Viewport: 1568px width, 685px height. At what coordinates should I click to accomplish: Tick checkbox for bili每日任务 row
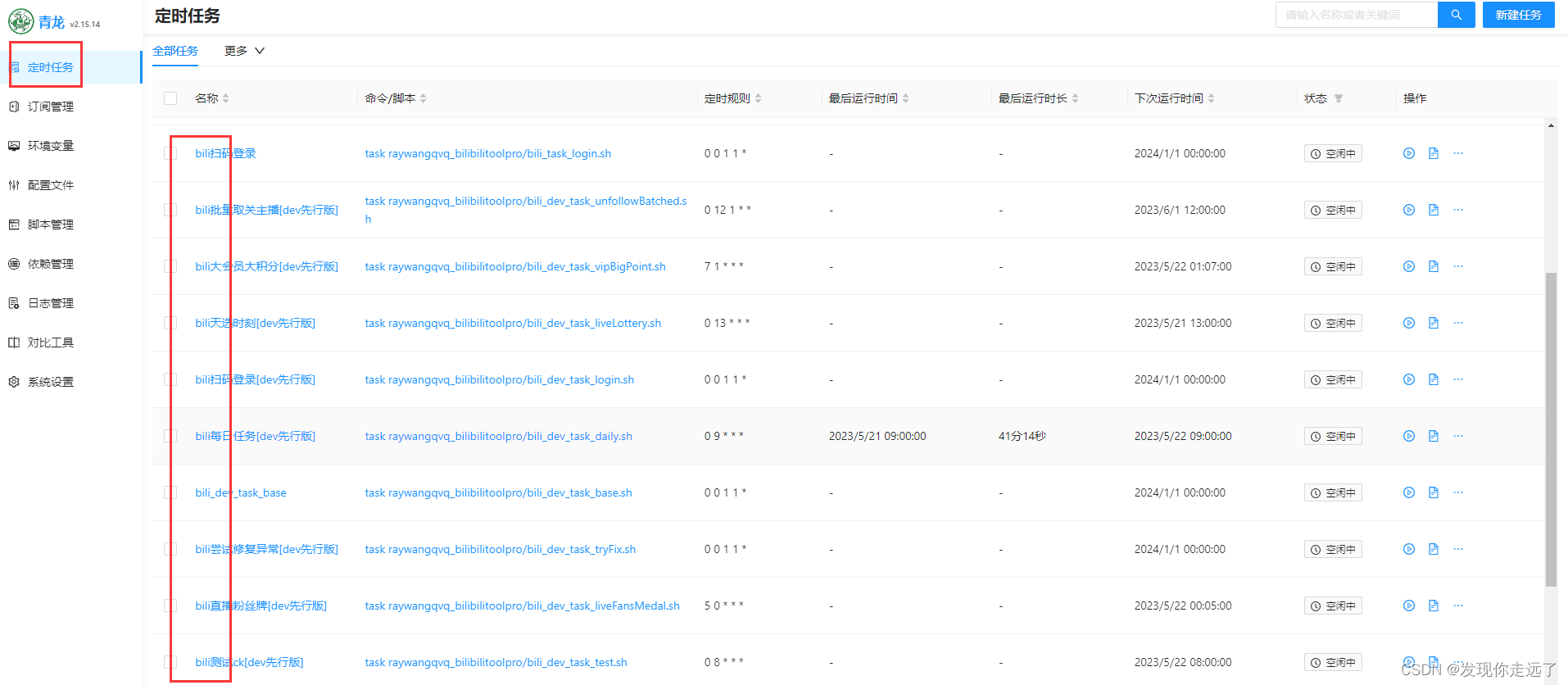[x=170, y=436]
